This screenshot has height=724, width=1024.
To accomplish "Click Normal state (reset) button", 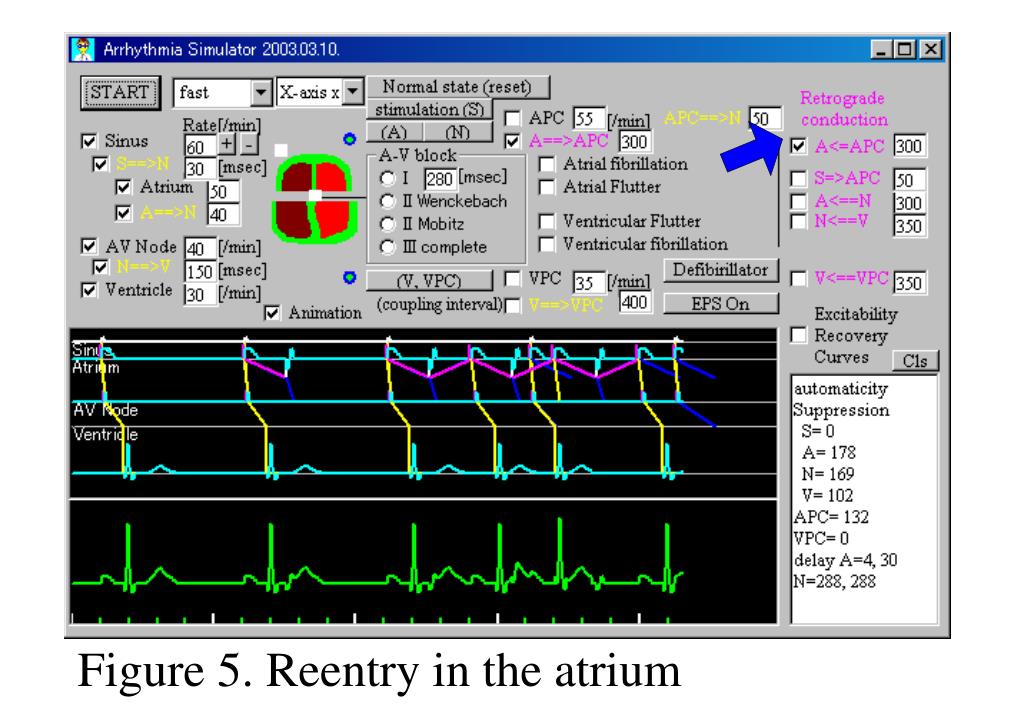I will [457, 87].
